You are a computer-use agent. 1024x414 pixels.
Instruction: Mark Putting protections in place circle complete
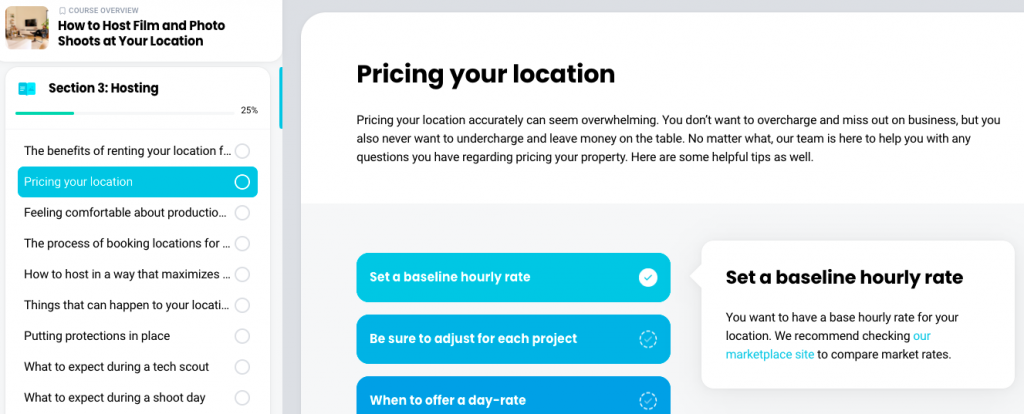(x=242, y=336)
